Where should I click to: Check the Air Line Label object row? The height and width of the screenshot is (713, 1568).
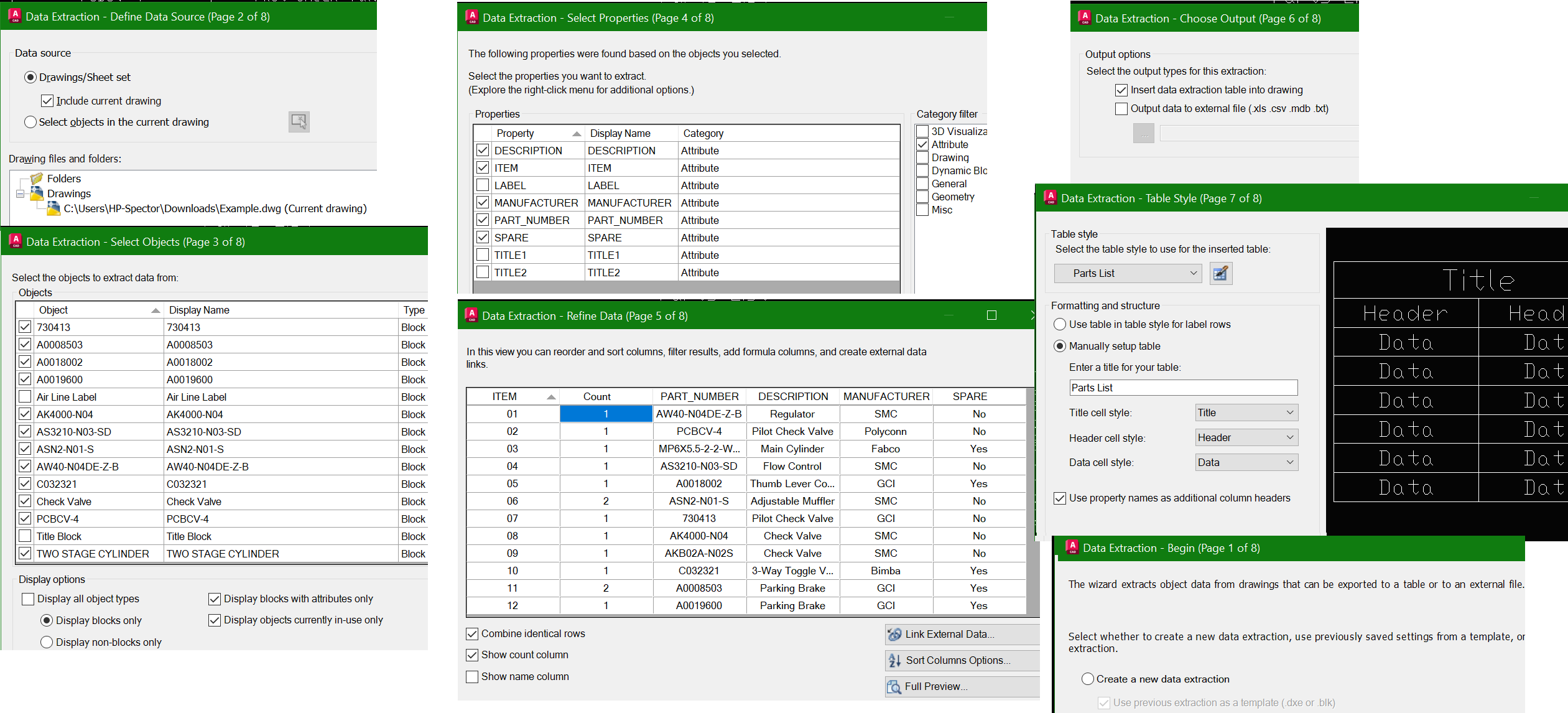(x=25, y=397)
